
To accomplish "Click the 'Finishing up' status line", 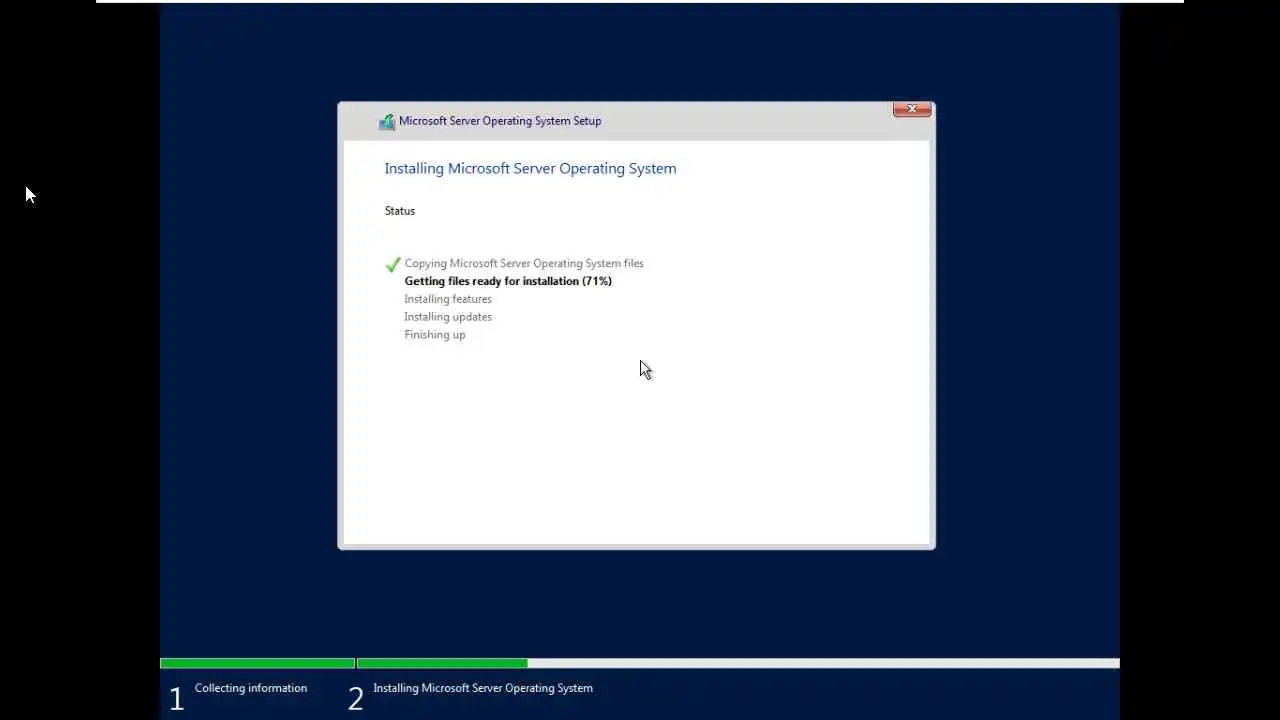I will pos(435,335).
